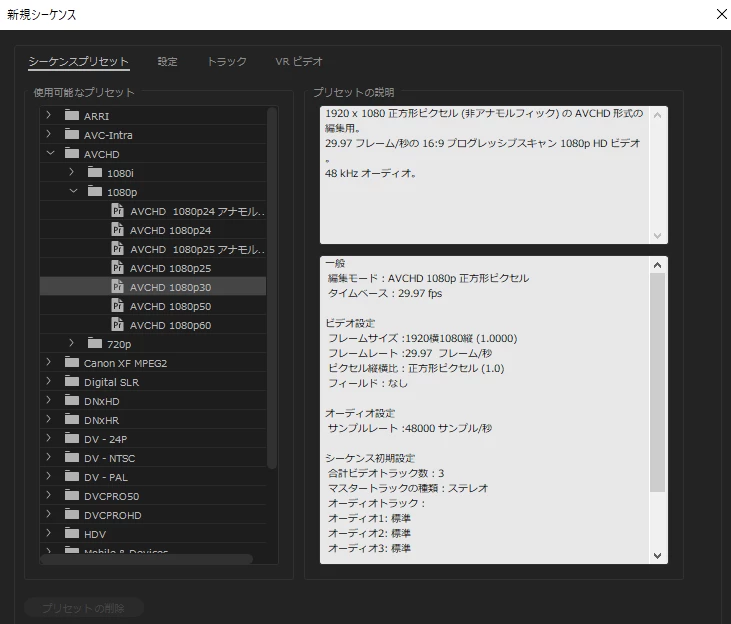Click the DV - NTSC folder icon
Image resolution: width=731 pixels, height=624 pixels.
point(72,458)
